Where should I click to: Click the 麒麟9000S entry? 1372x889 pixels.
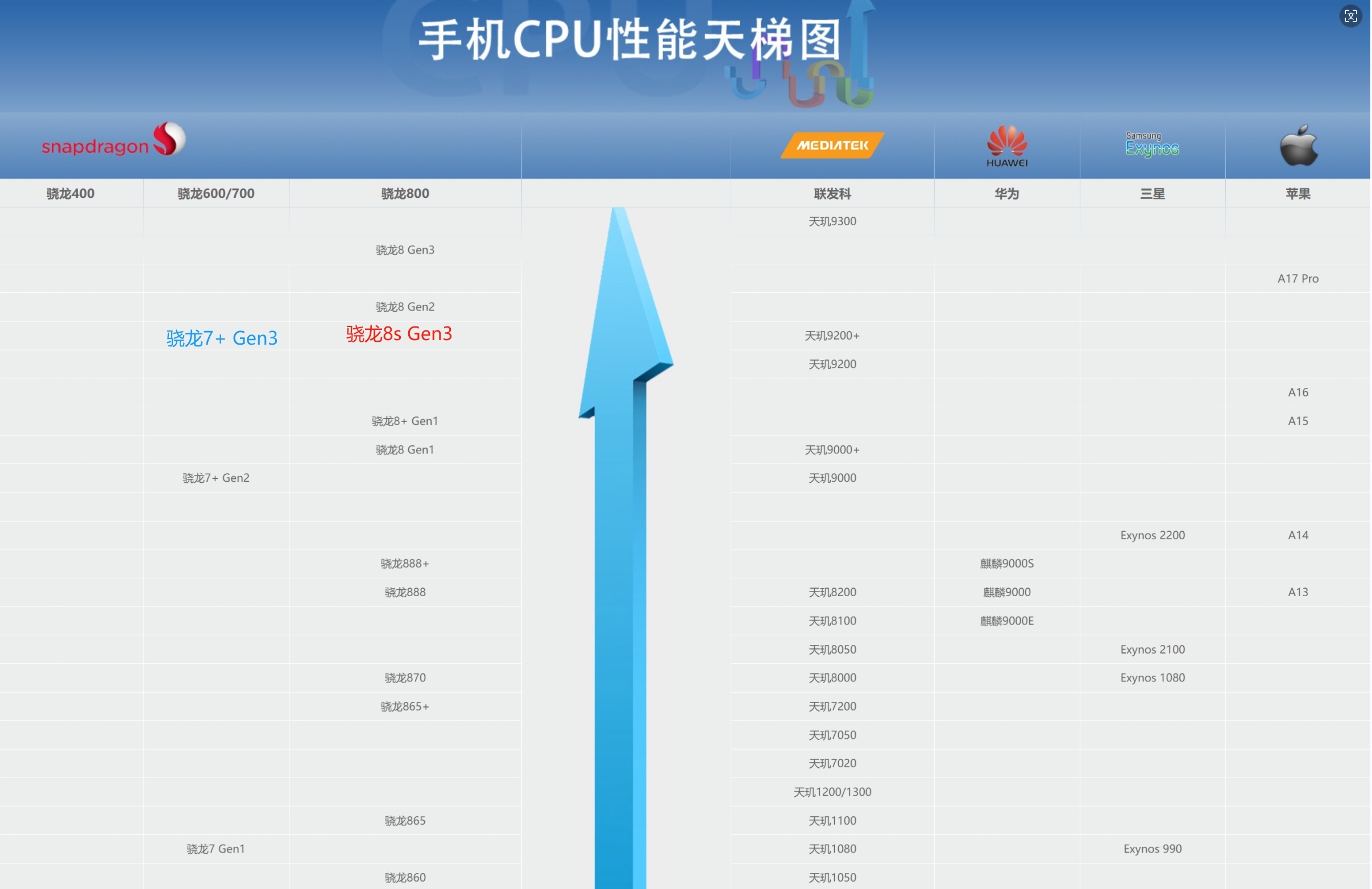pos(1006,564)
